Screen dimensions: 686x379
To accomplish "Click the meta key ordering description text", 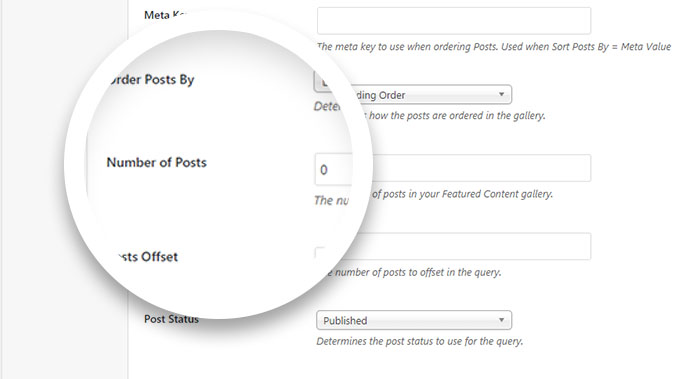I will (x=494, y=47).
